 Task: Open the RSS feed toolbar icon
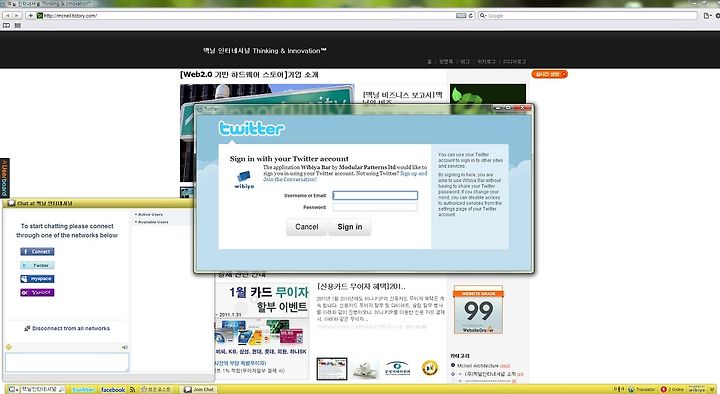[132, 389]
